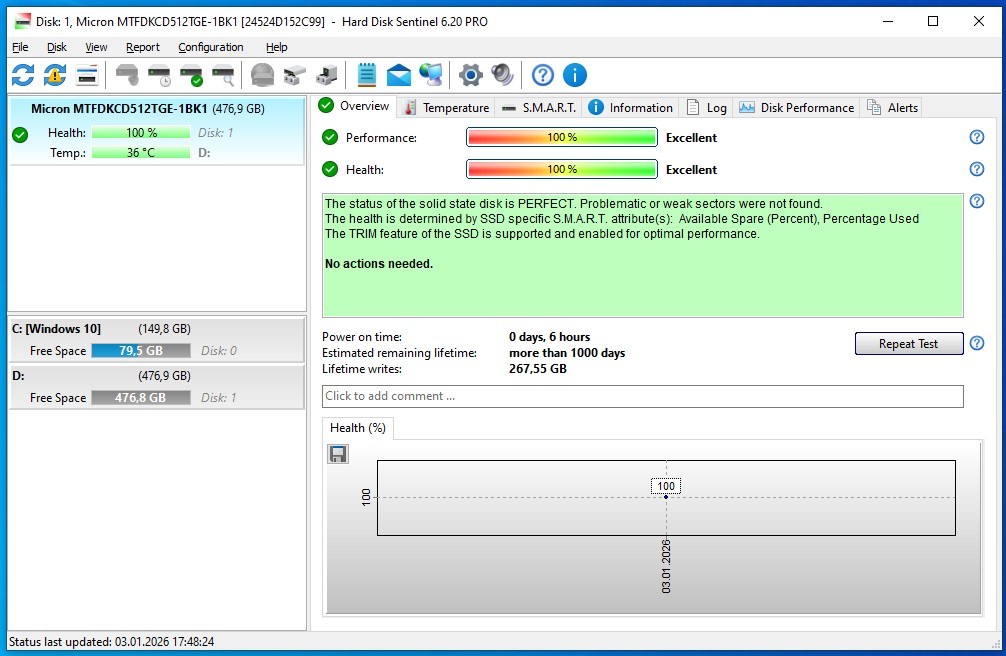Screen dimensions: 1006x656
Task: Select the D: partition header
Action: 157,375
